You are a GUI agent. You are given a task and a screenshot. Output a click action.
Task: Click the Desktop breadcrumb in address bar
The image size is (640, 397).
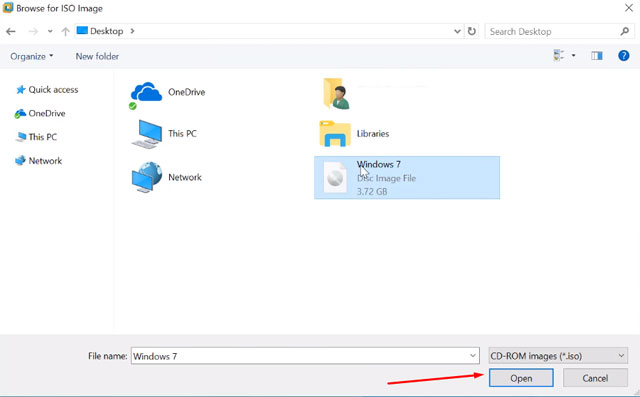click(107, 31)
